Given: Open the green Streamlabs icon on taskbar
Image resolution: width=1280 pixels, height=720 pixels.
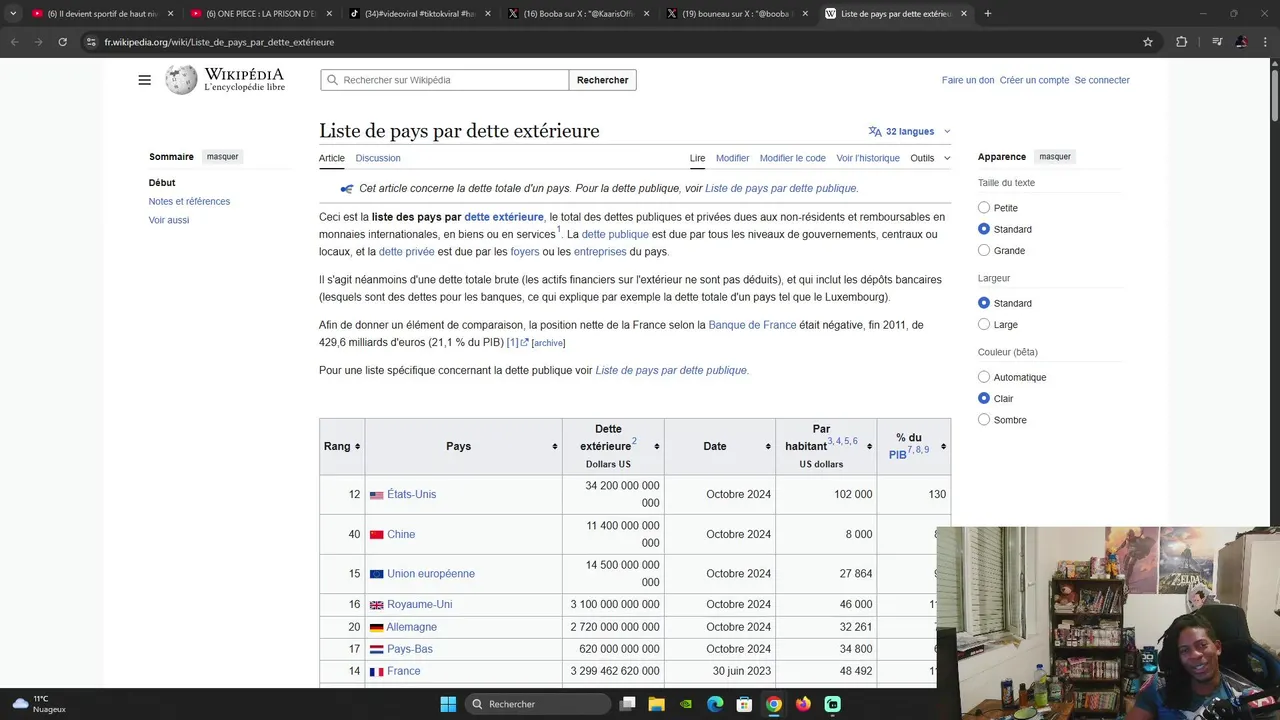Looking at the screenshot, I should (x=832, y=704).
